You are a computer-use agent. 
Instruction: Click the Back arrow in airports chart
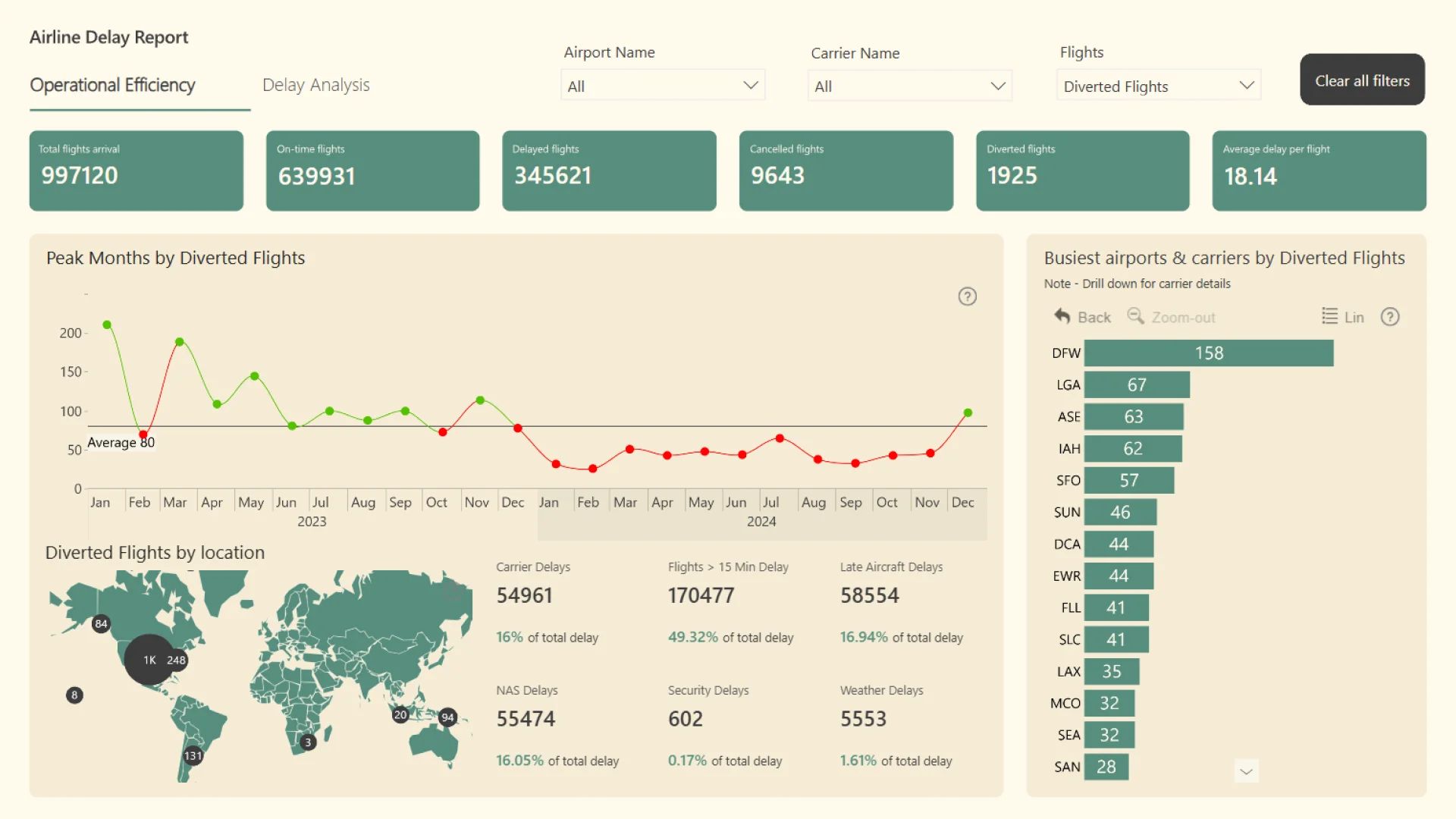click(1062, 316)
